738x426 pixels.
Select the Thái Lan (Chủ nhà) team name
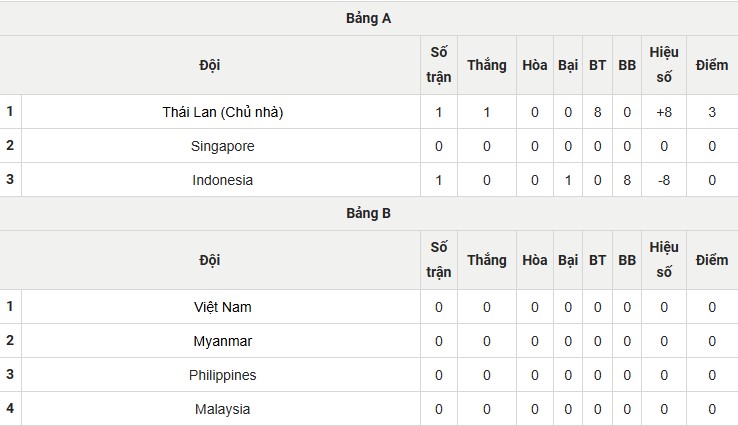[x=222, y=112]
